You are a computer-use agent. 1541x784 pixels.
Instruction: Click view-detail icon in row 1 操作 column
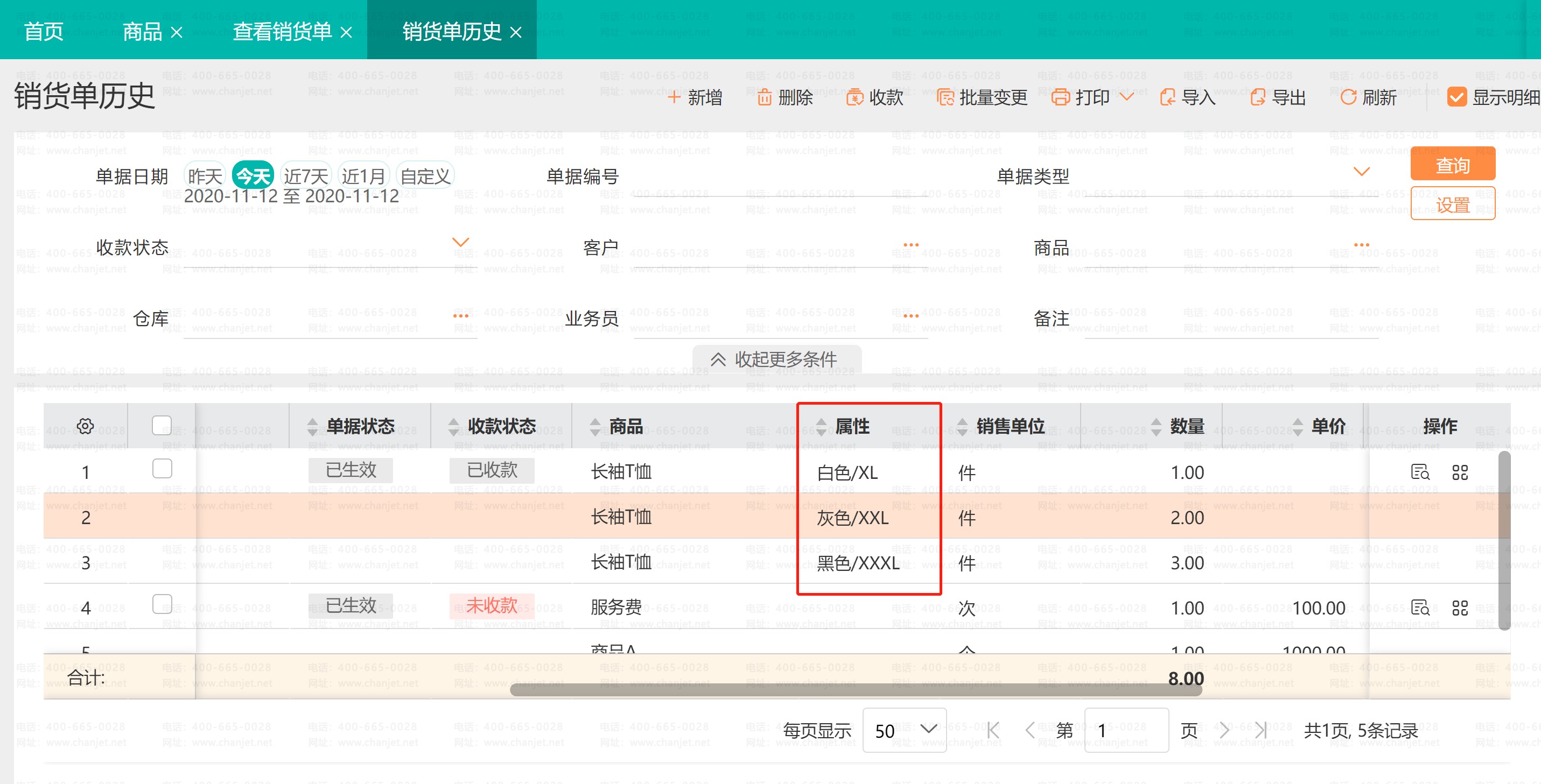point(1419,472)
